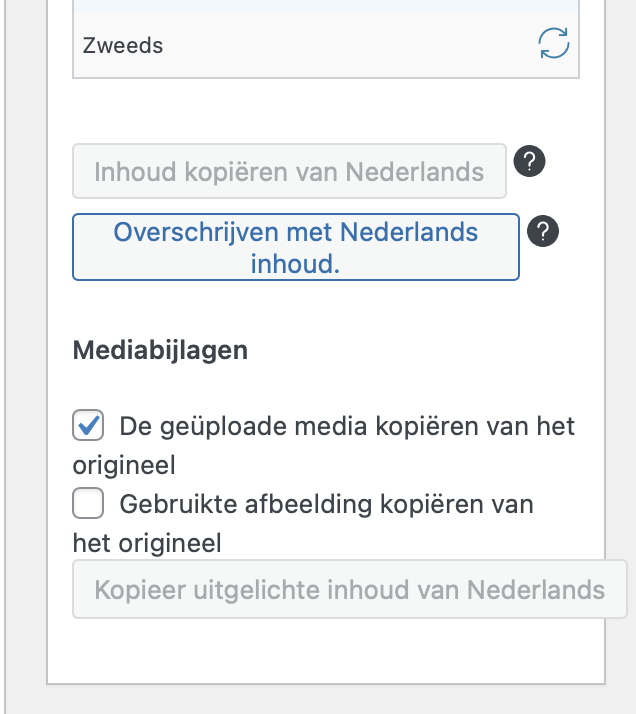Click label text Gebruikte afbeelding kopiëren van
Viewport: 636px width, 714px height.
[x=326, y=505]
